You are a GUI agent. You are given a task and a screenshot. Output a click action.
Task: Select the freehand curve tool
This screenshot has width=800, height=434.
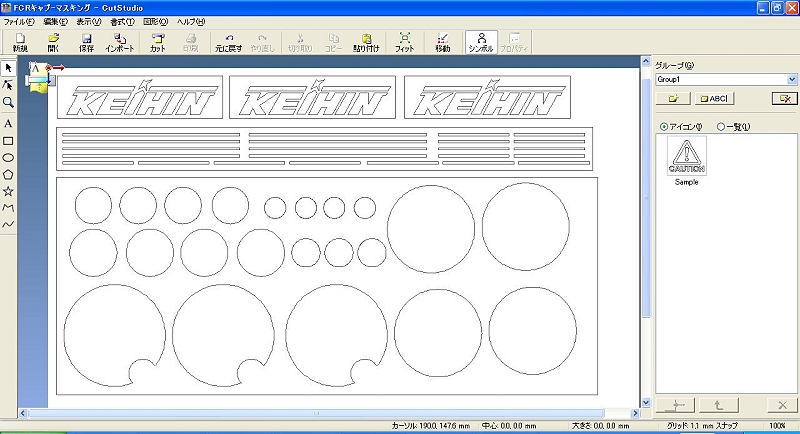[8, 224]
